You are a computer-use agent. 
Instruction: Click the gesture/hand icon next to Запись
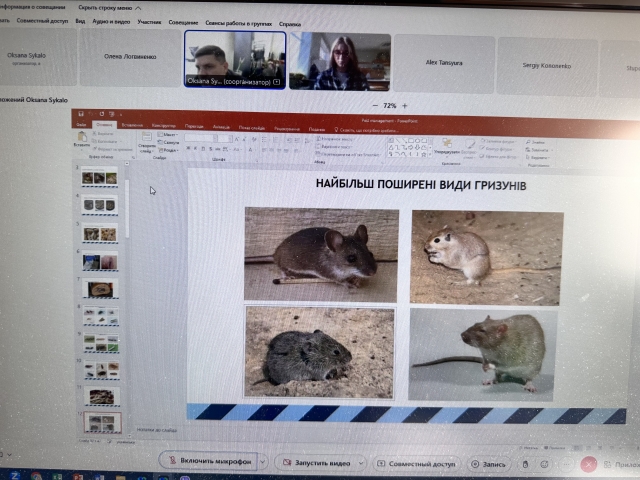(526, 464)
